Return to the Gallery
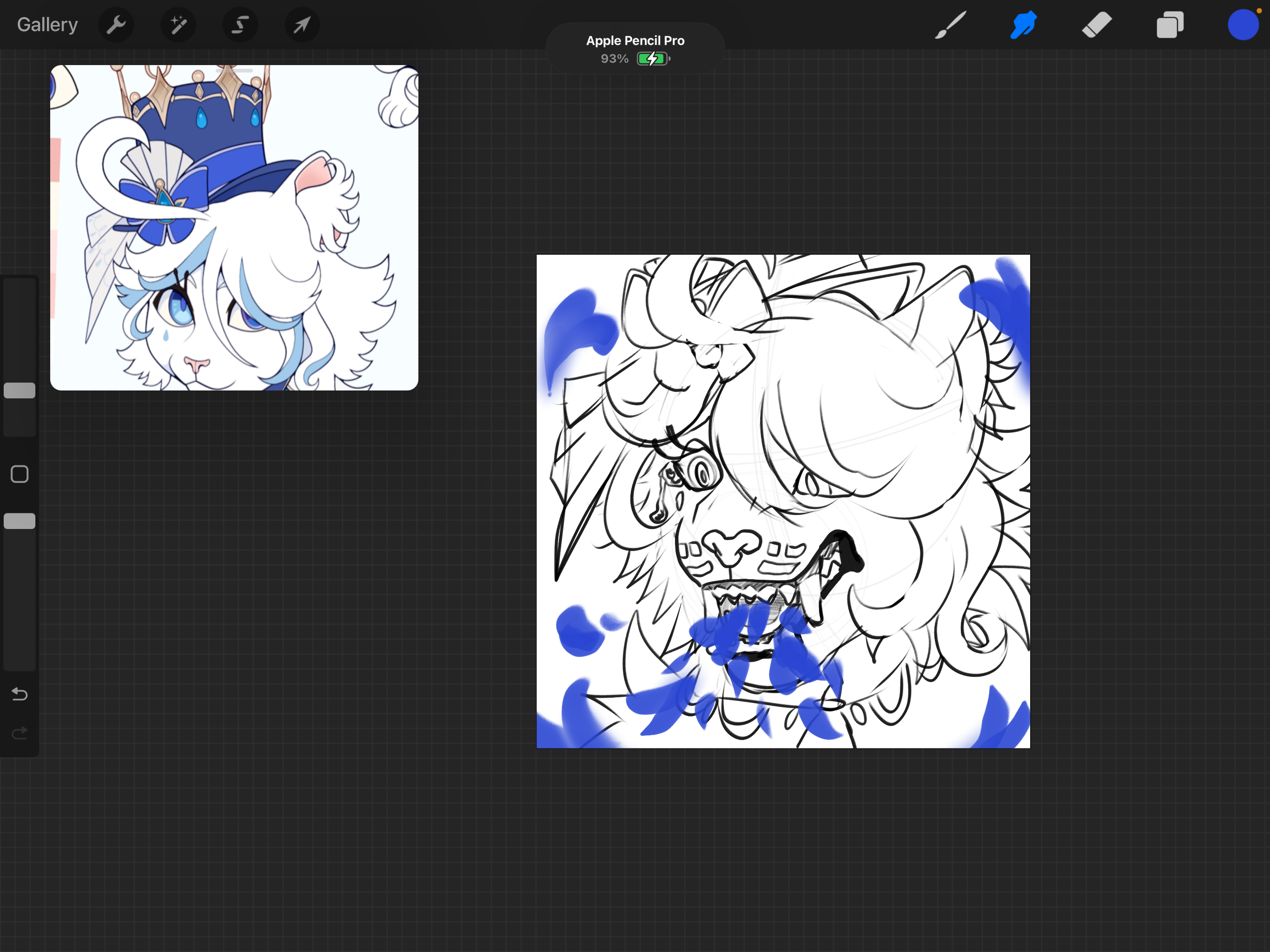The image size is (1270, 952). (47, 25)
